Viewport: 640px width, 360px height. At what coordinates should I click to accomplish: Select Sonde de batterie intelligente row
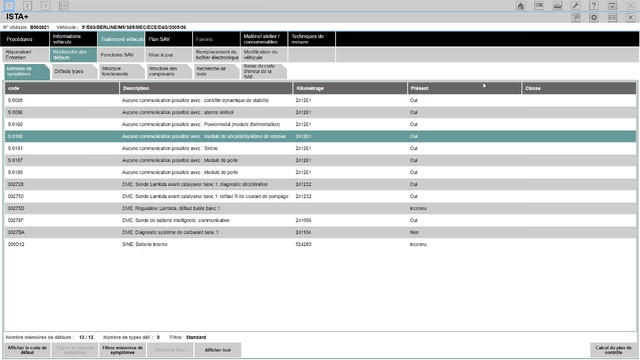tap(320, 220)
